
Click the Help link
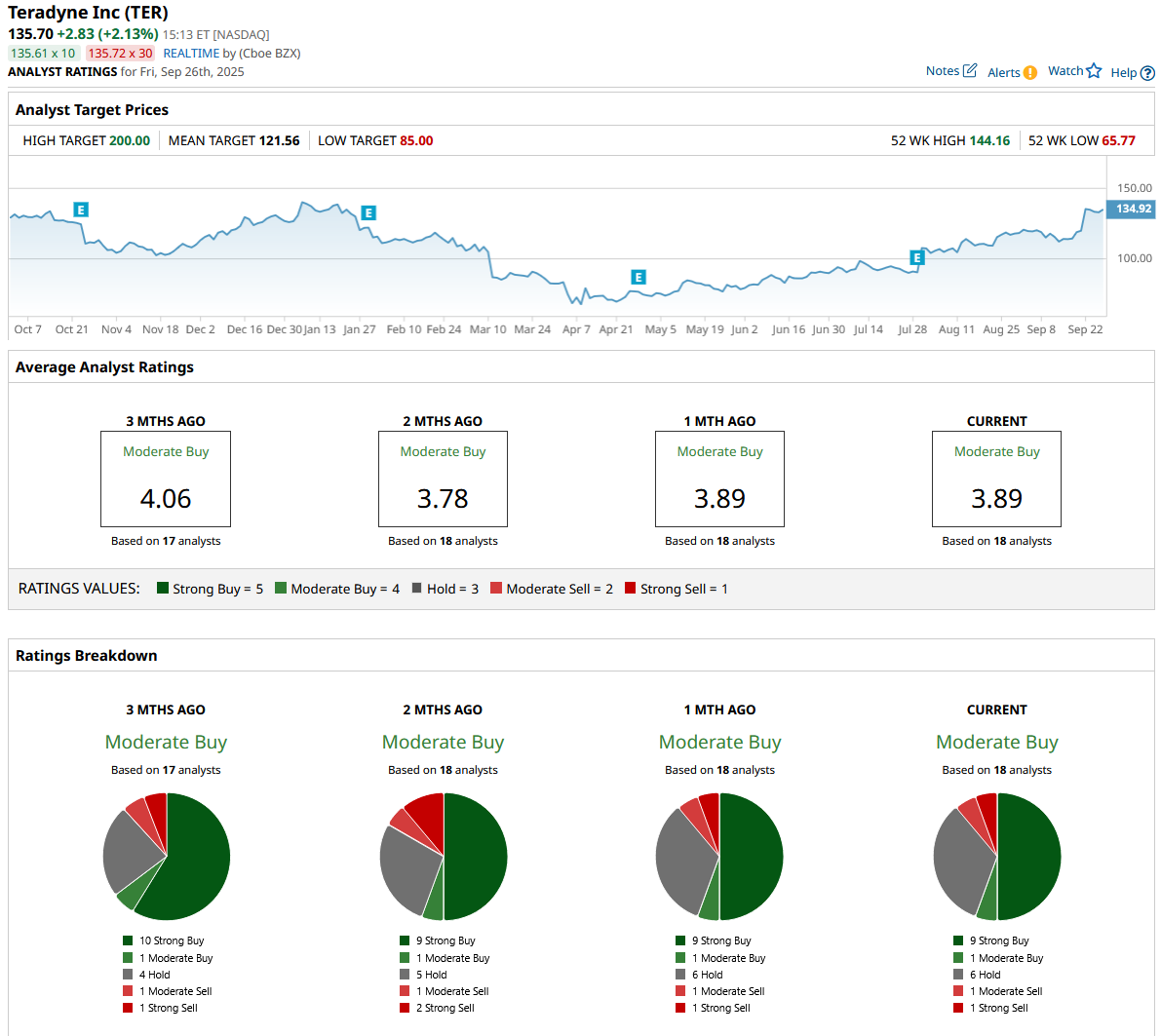click(1123, 72)
